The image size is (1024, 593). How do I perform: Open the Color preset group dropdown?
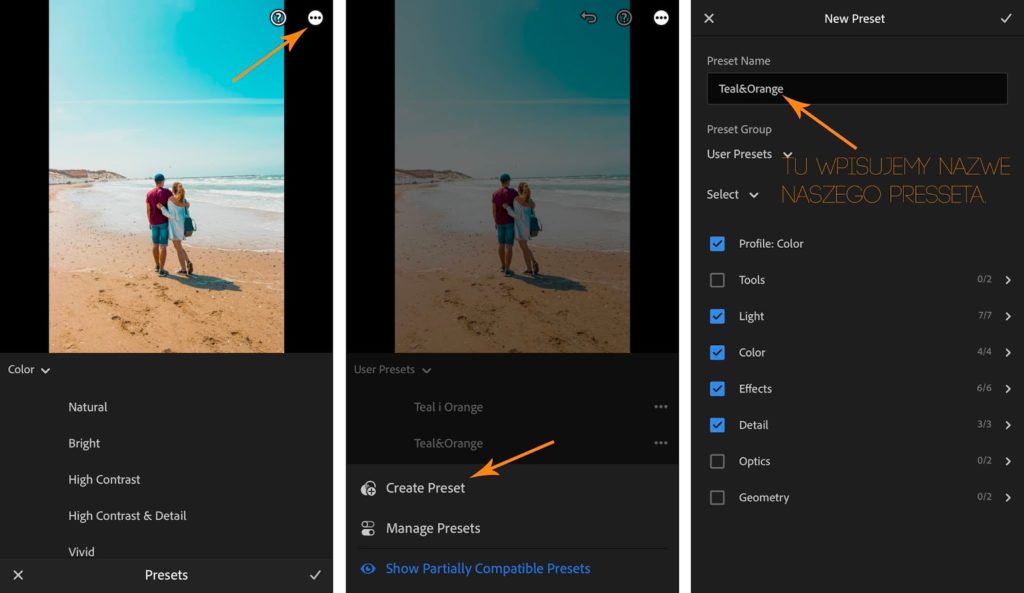tap(29, 370)
